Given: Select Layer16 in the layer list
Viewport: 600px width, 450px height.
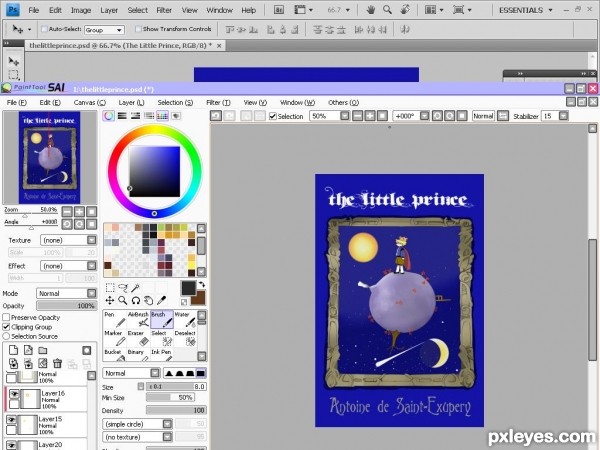Looking at the screenshot, I should [x=46, y=399].
